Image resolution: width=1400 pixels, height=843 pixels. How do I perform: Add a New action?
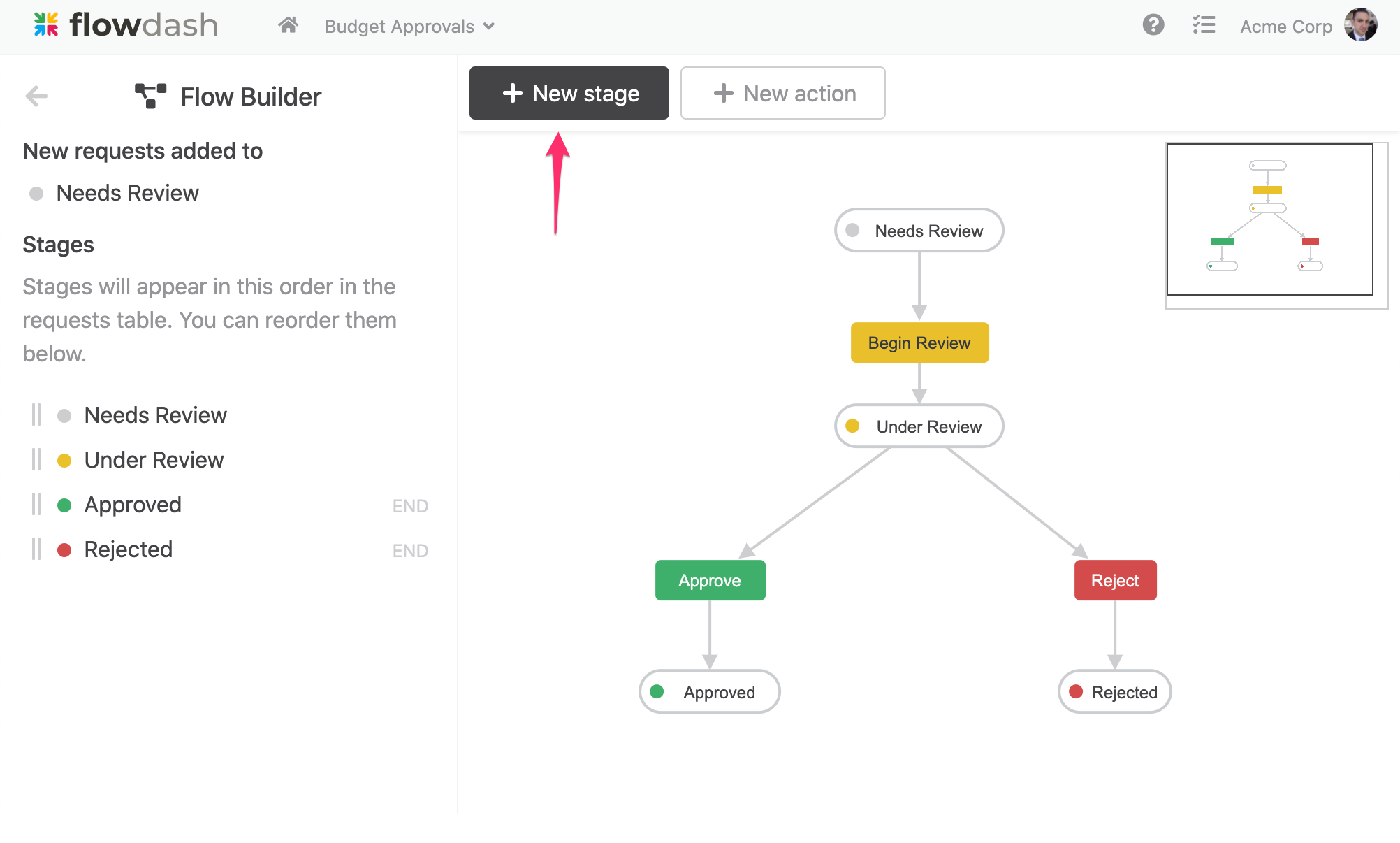click(x=783, y=93)
